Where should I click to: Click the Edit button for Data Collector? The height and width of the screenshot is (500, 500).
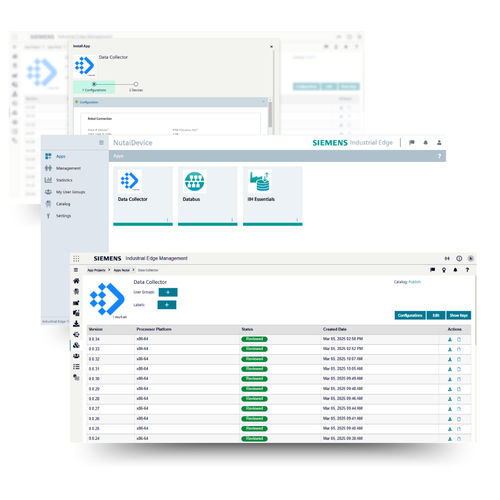click(436, 315)
